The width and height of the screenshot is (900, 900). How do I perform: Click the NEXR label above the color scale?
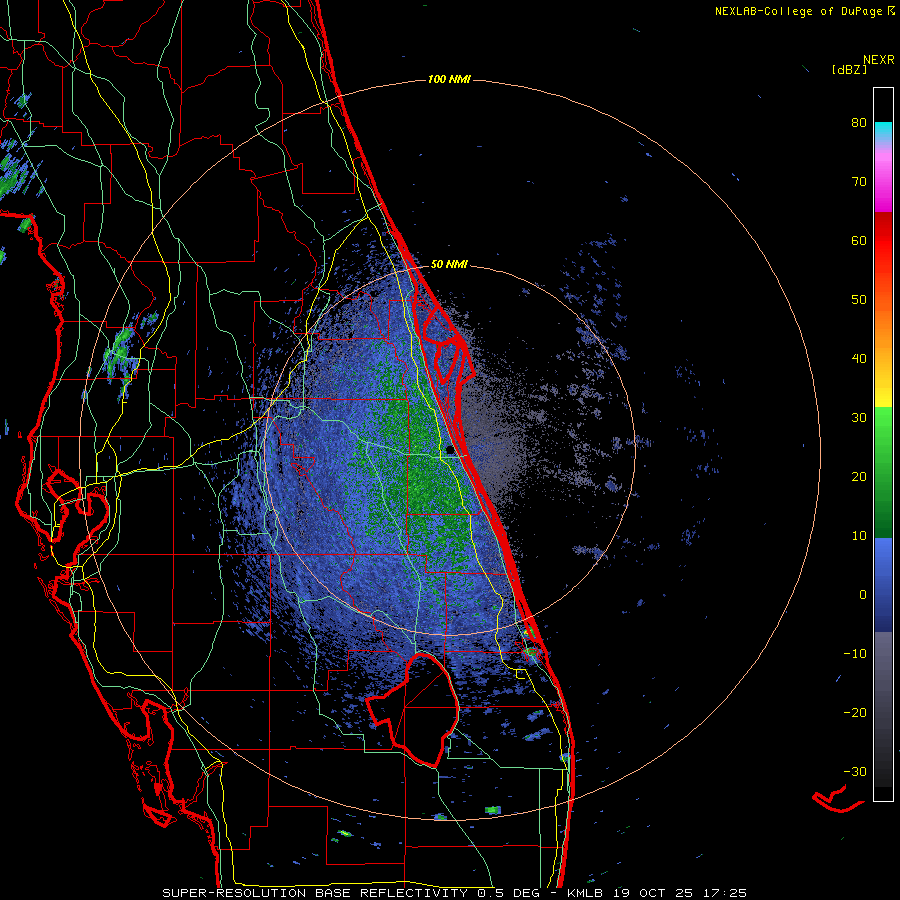[879, 60]
